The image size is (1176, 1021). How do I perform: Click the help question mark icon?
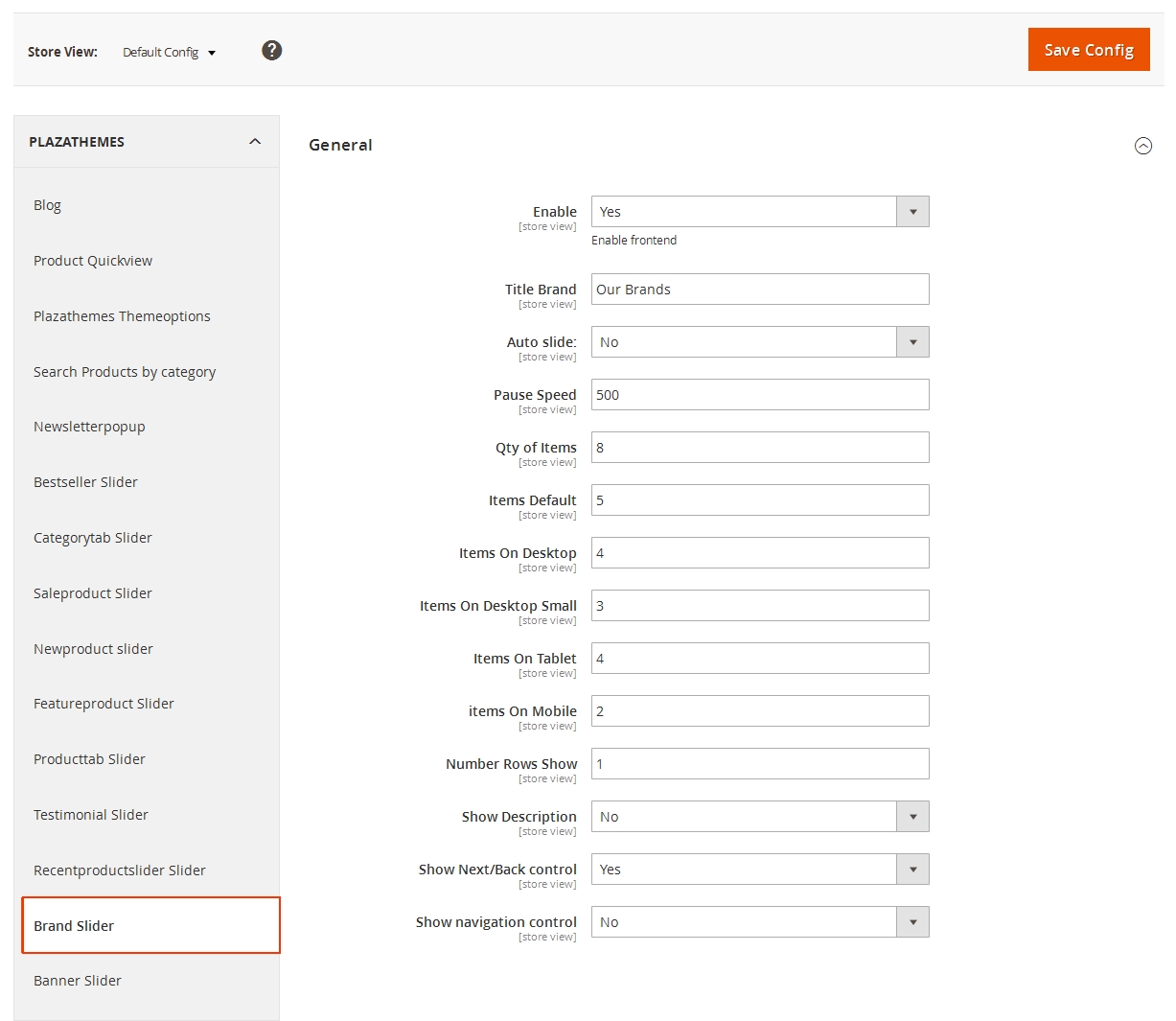pos(272,51)
